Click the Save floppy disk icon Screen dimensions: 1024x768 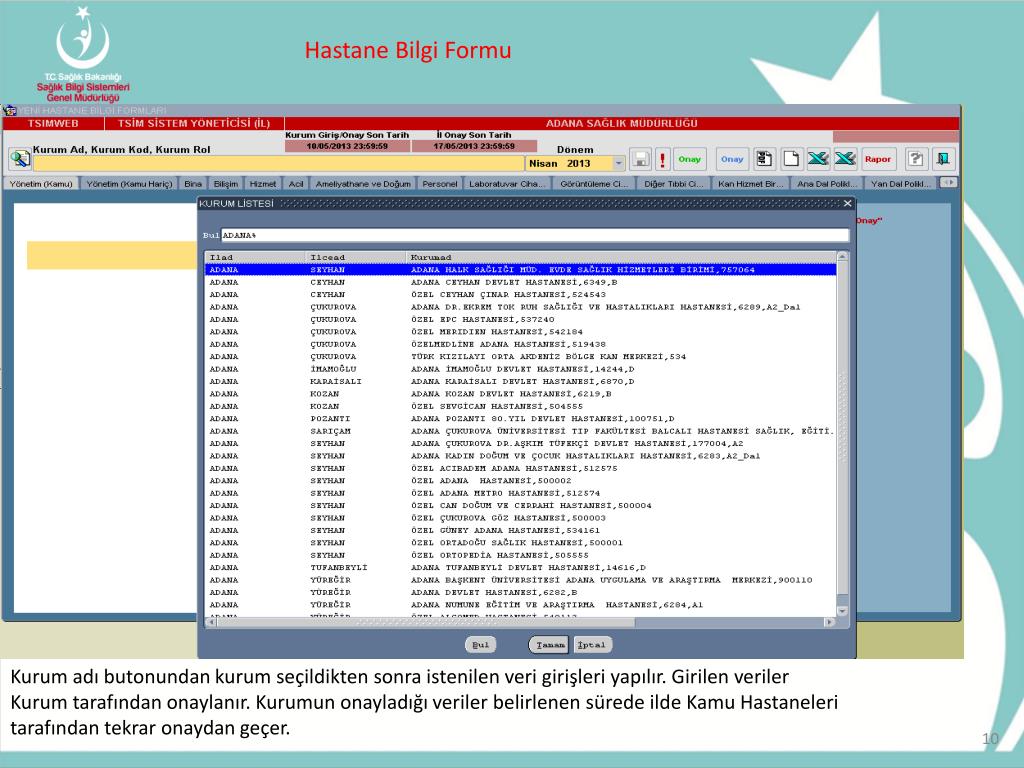pyautogui.click(x=641, y=159)
